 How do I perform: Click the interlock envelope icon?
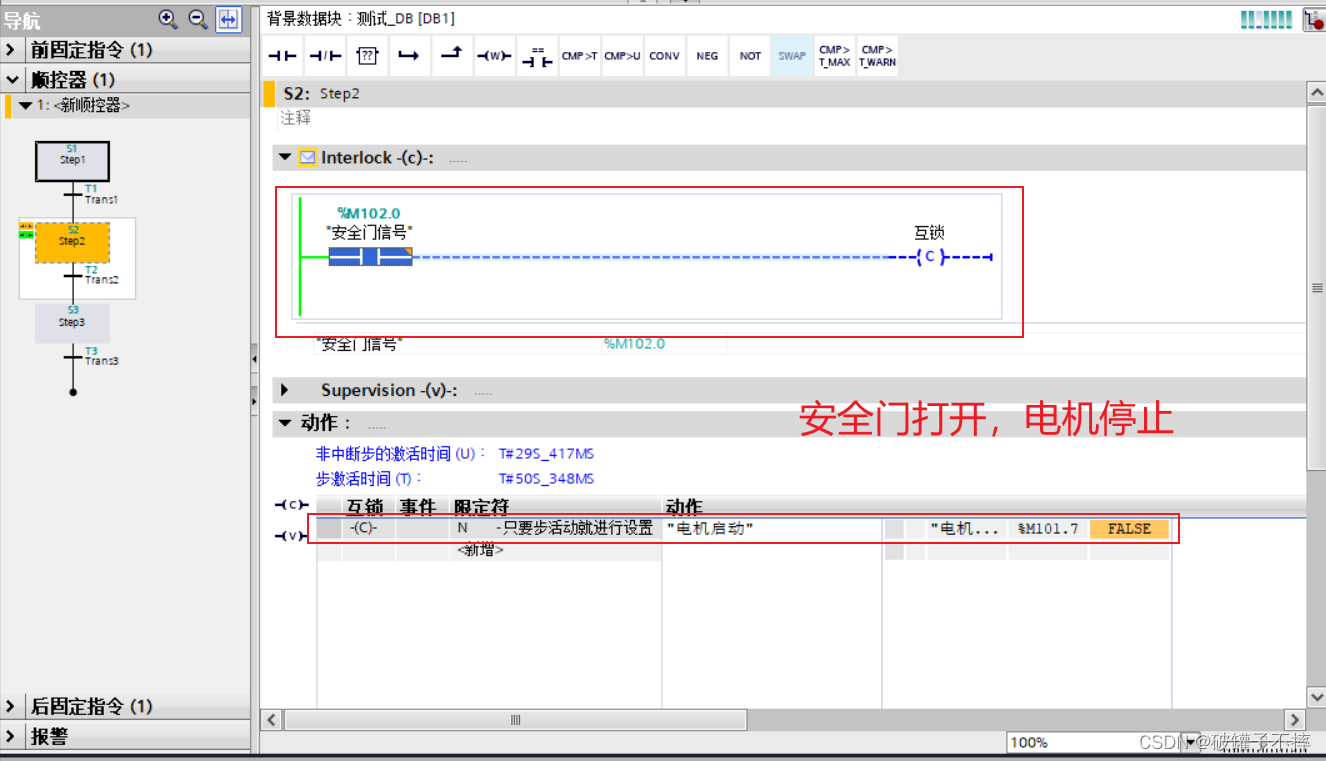click(308, 158)
